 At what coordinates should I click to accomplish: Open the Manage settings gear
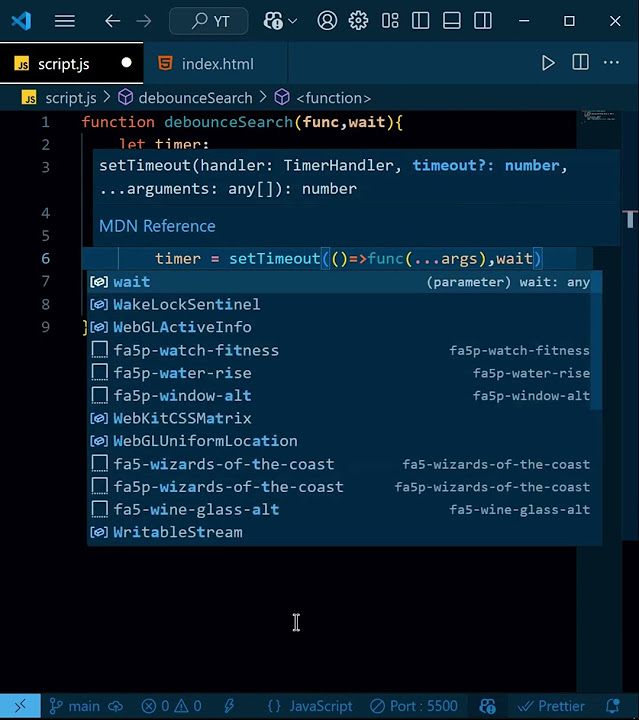pyautogui.click(x=358, y=21)
